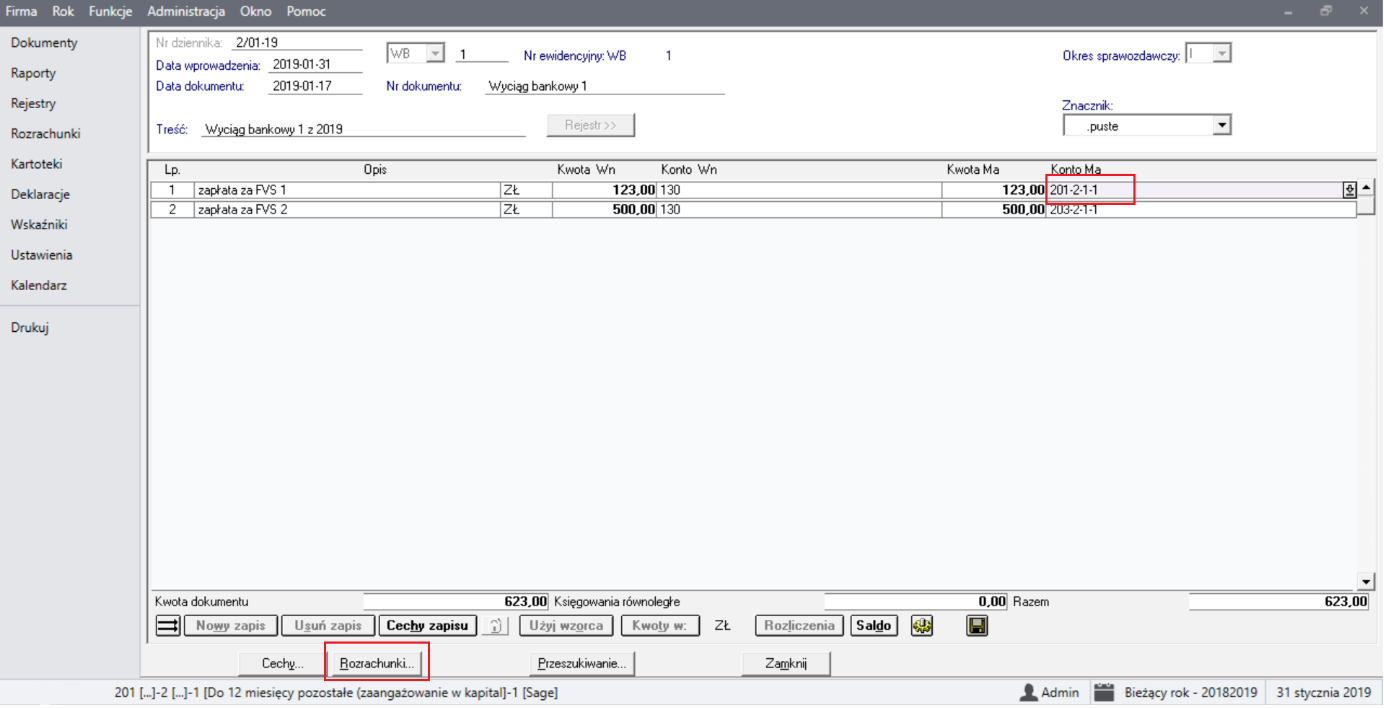Viewport: 1384px width, 708px height.
Task: Click the row-switch arrows icon beside Nowy zapis
Action: point(168,626)
